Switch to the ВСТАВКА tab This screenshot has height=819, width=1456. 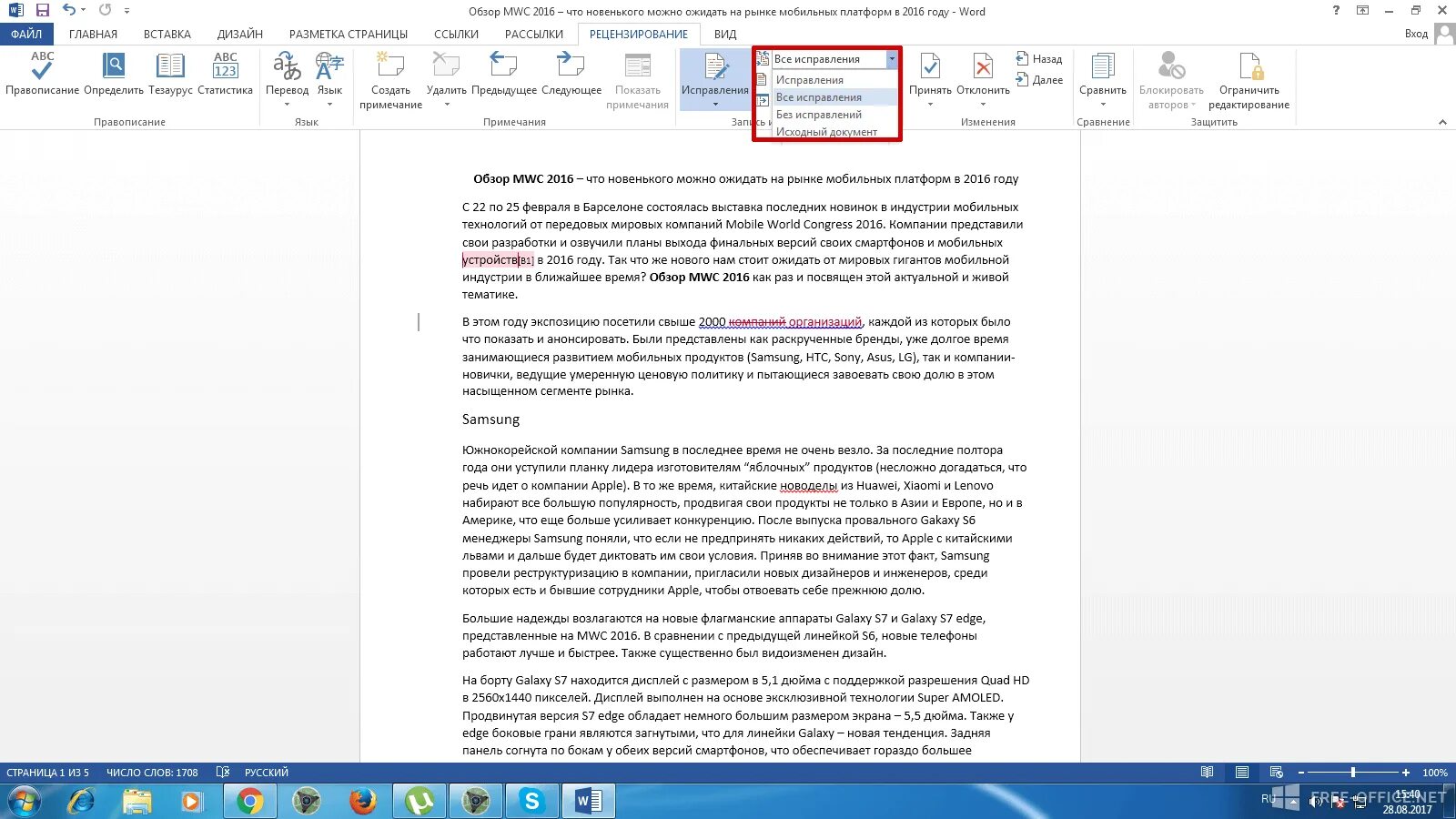[167, 34]
